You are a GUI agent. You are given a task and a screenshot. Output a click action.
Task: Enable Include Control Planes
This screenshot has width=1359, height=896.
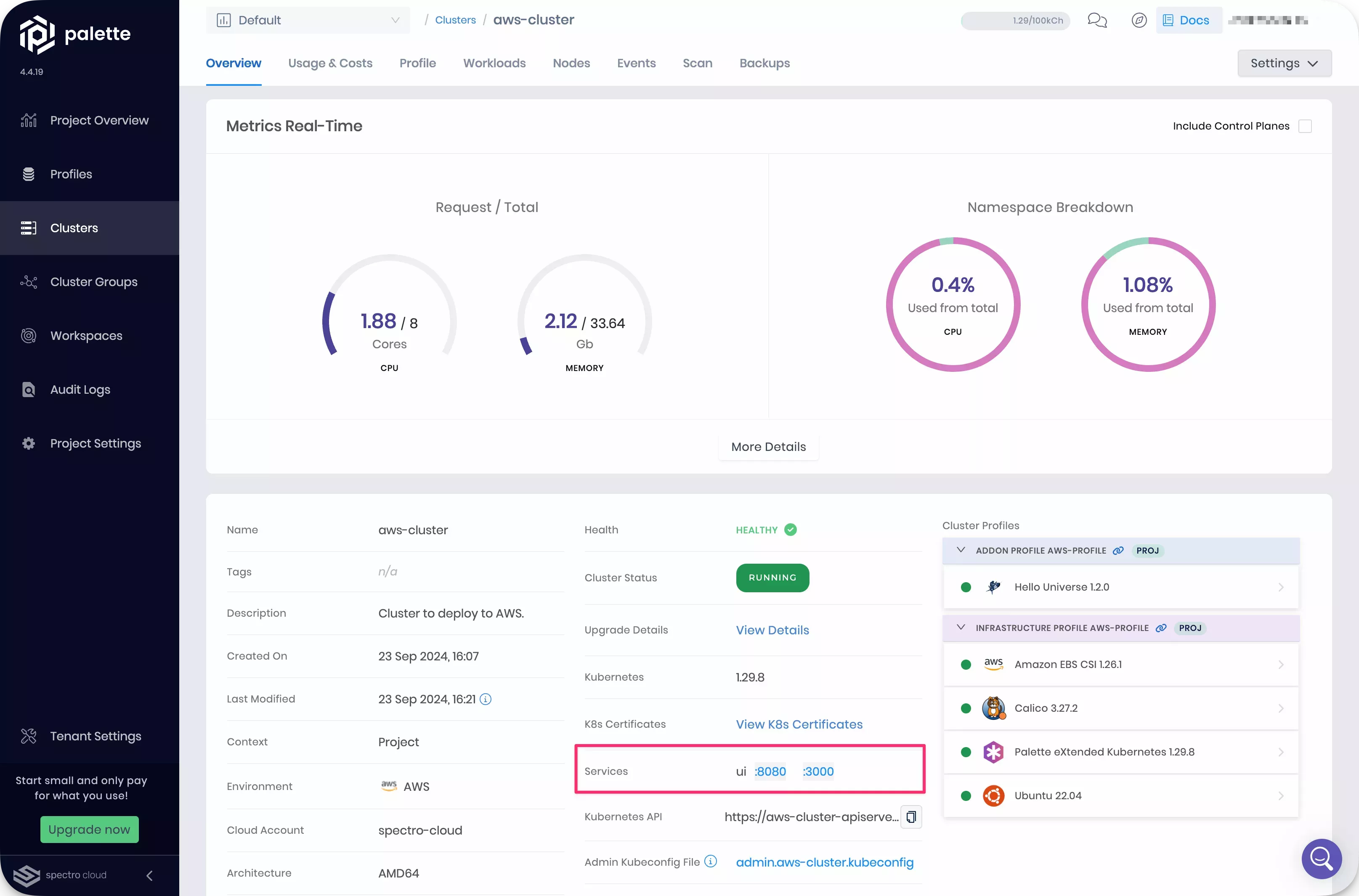[x=1306, y=126]
